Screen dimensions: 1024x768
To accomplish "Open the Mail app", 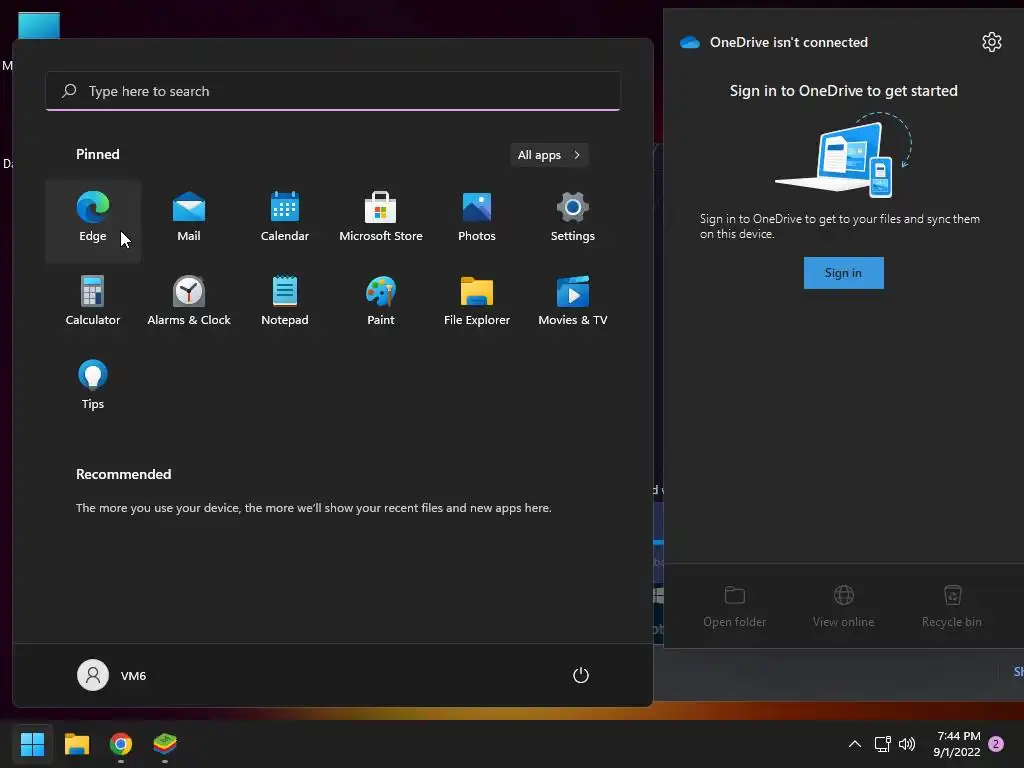I will point(189,219).
